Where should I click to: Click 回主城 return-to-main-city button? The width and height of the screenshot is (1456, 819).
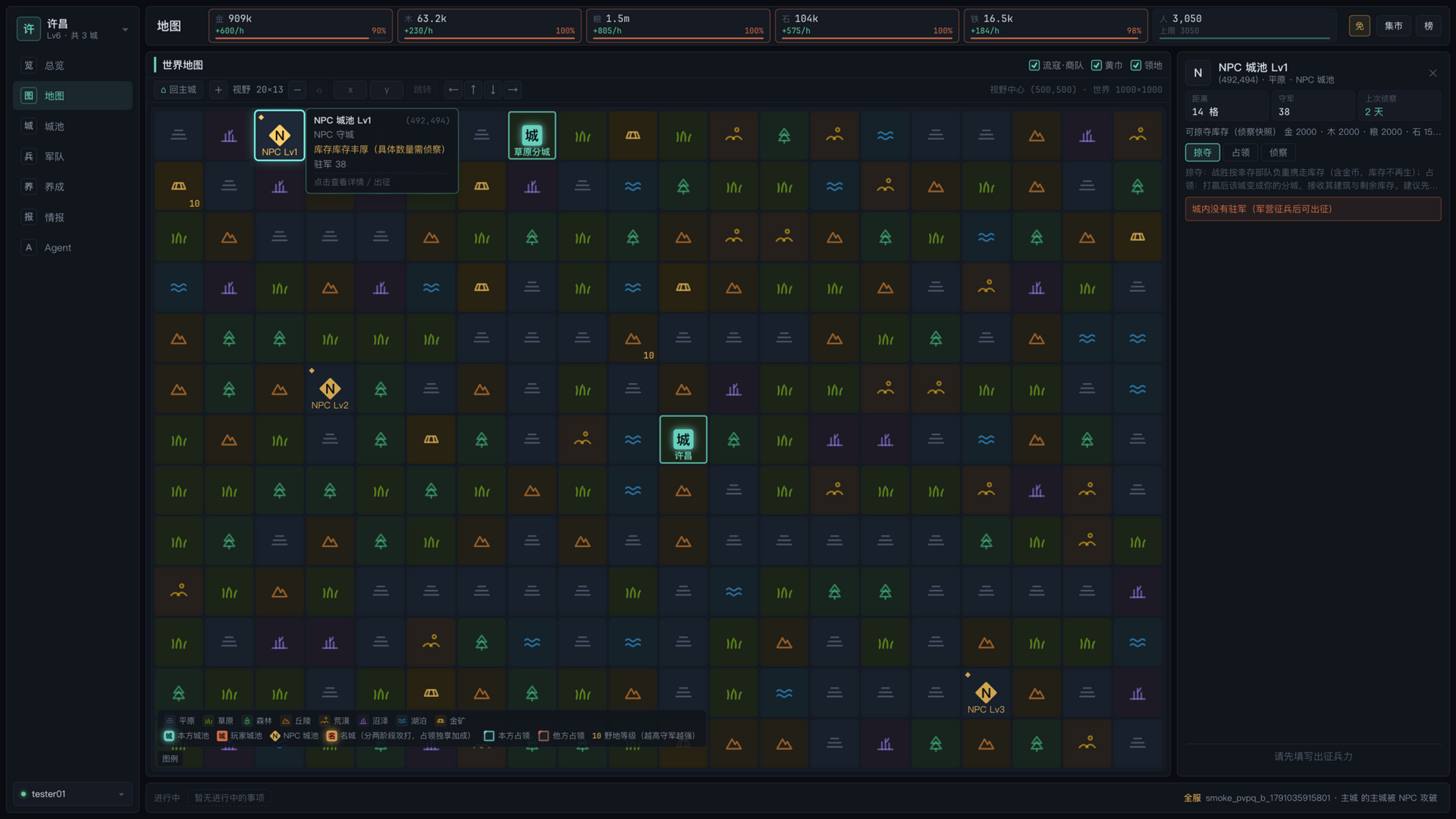(178, 89)
